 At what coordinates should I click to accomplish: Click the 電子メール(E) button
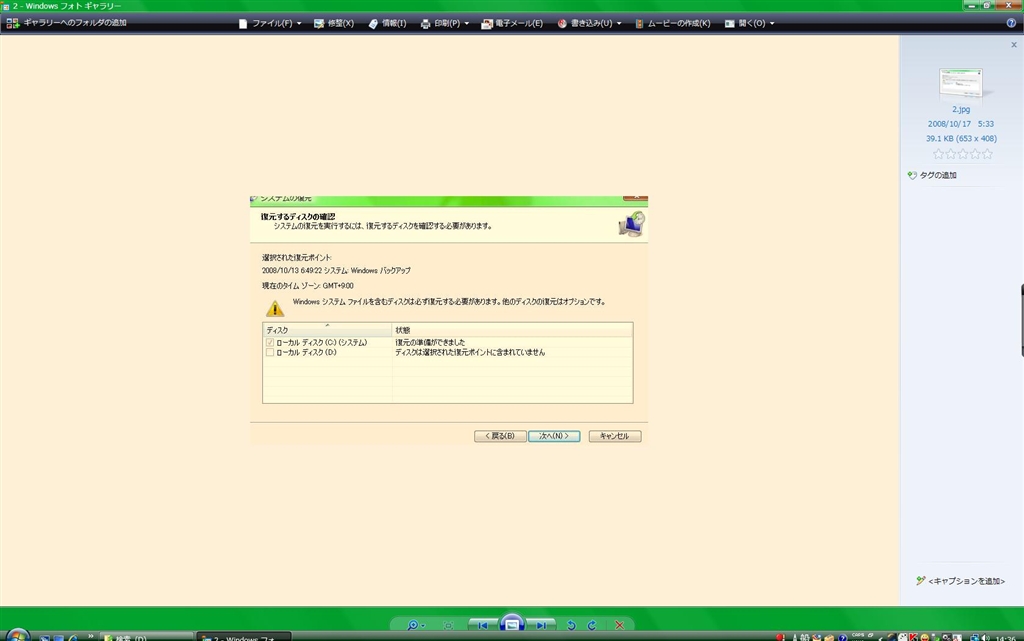pos(512,23)
